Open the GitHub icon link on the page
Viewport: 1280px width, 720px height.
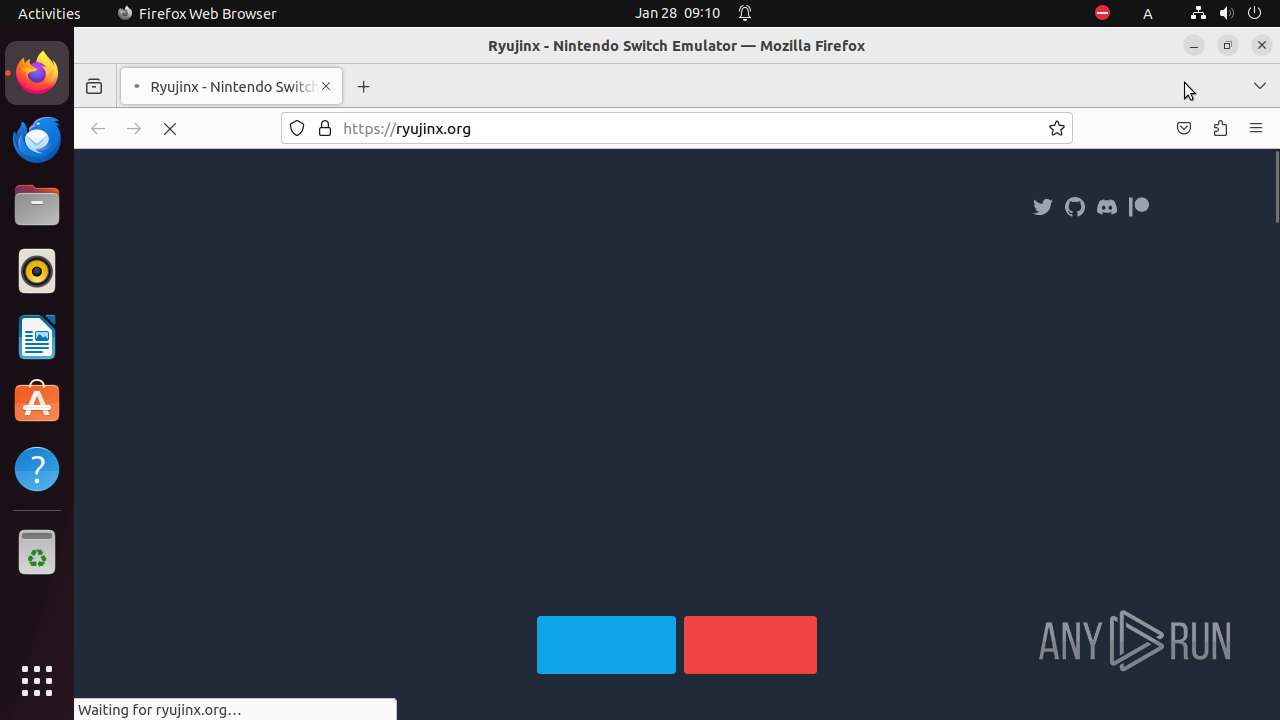pyautogui.click(x=1075, y=207)
